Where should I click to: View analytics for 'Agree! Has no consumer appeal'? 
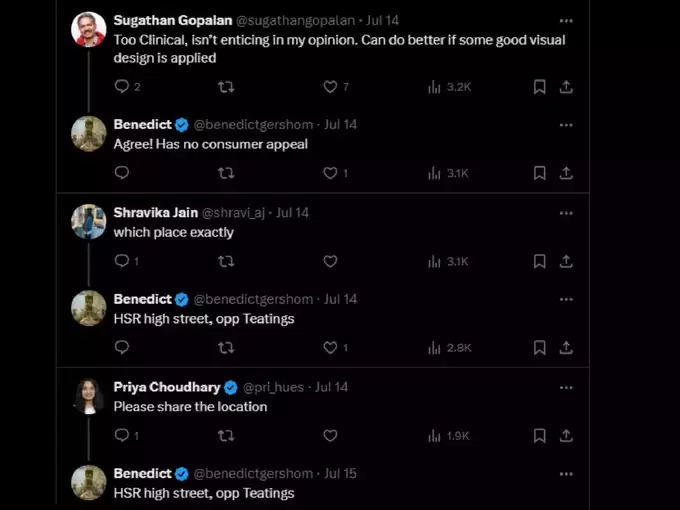pos(448,173)
